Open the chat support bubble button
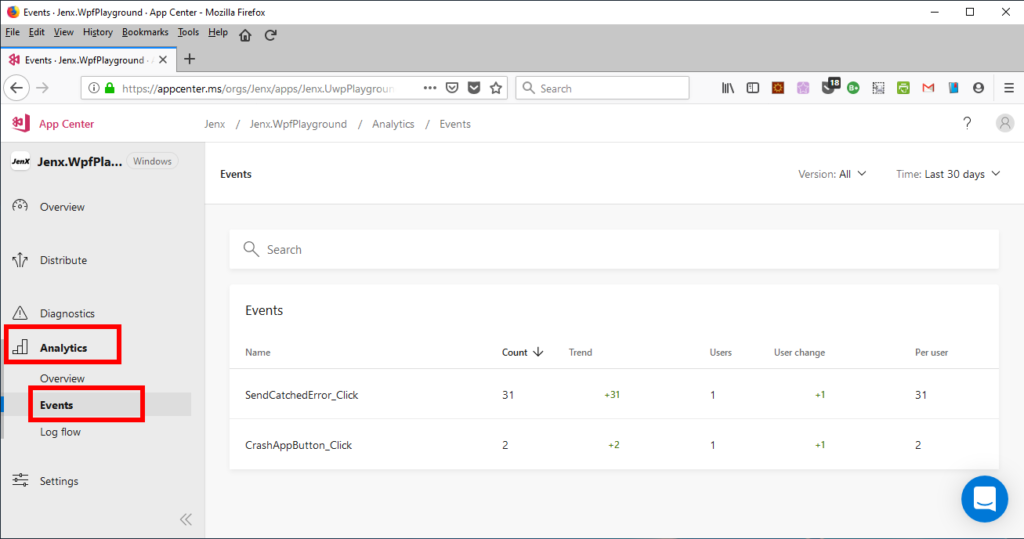The image size is (1024, 539). click(x=984, y=499)
